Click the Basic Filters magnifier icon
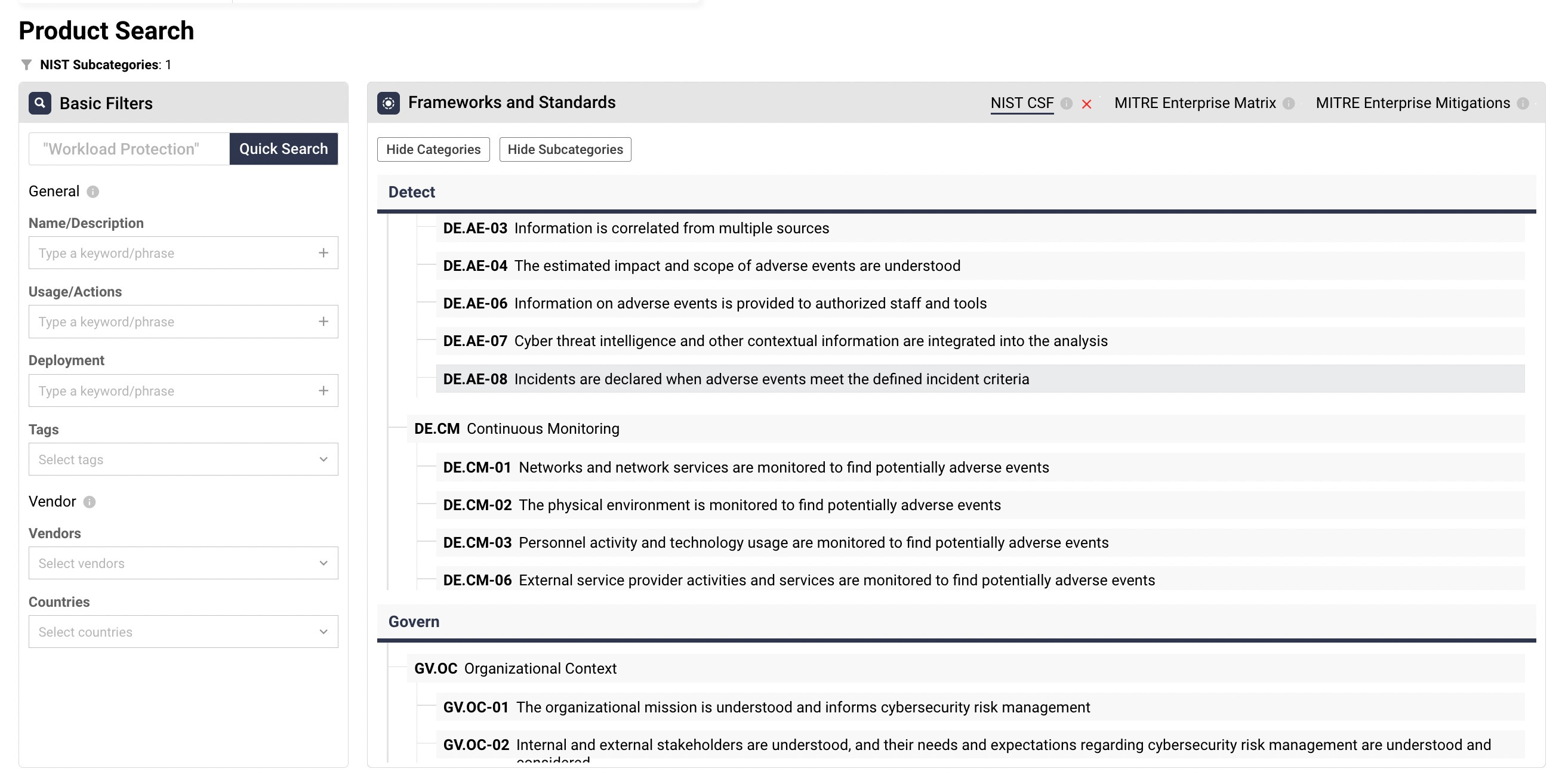Viewport: 1559px width, 784px height. [x=40, y=103]
